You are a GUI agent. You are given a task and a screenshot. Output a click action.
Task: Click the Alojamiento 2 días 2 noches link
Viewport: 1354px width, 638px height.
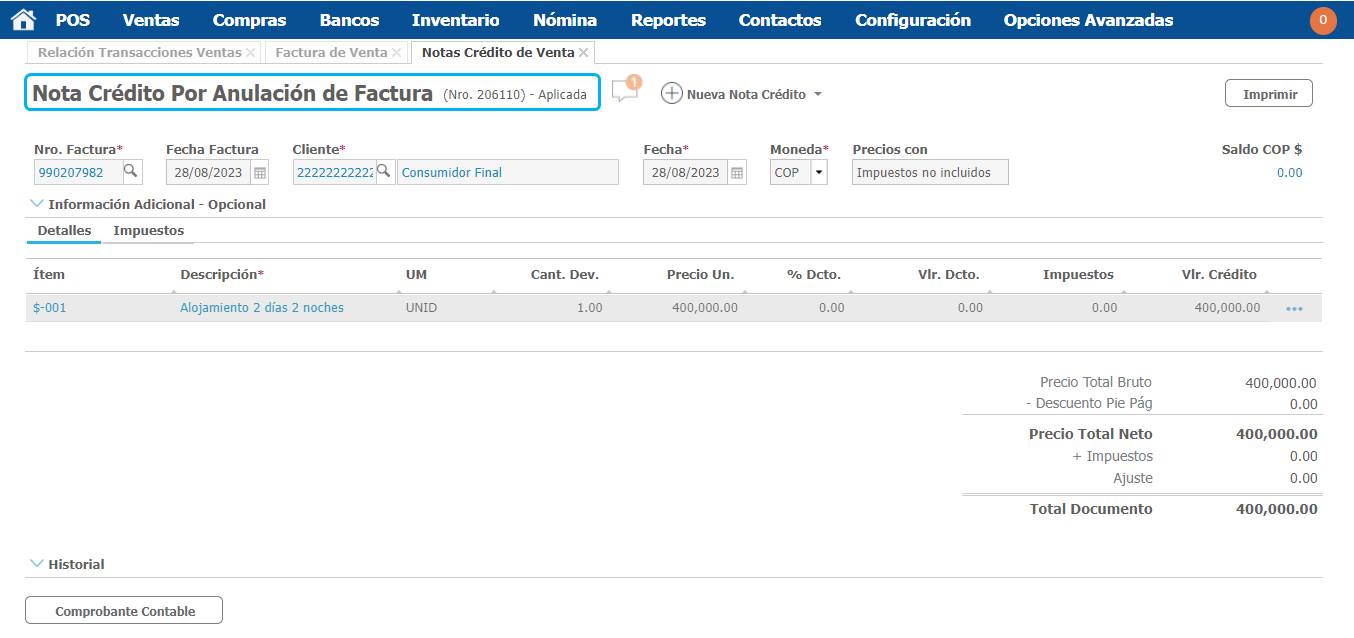click(262, 308)
